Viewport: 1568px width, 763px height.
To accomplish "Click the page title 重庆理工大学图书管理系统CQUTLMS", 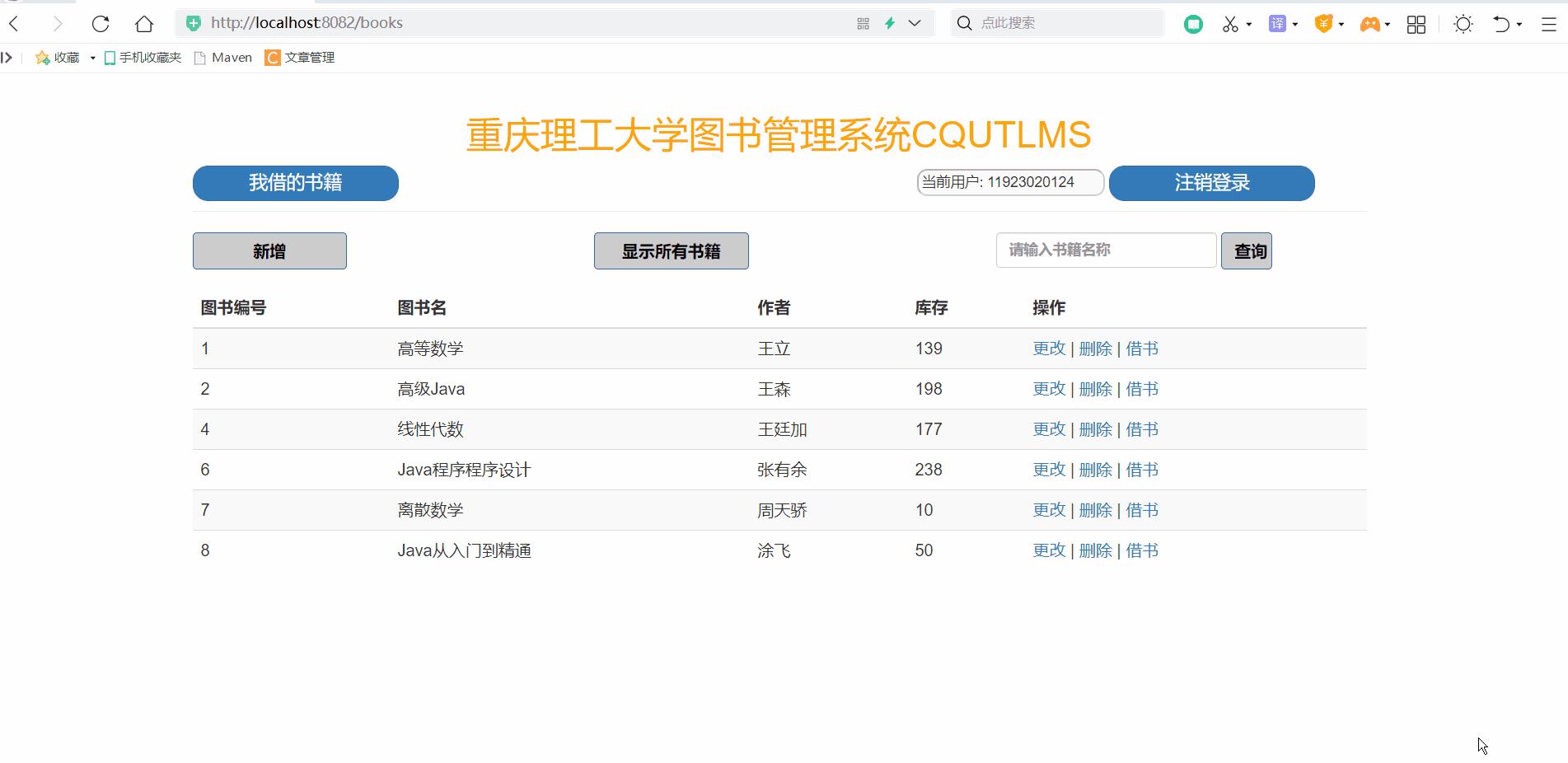I will coord(779,135).
